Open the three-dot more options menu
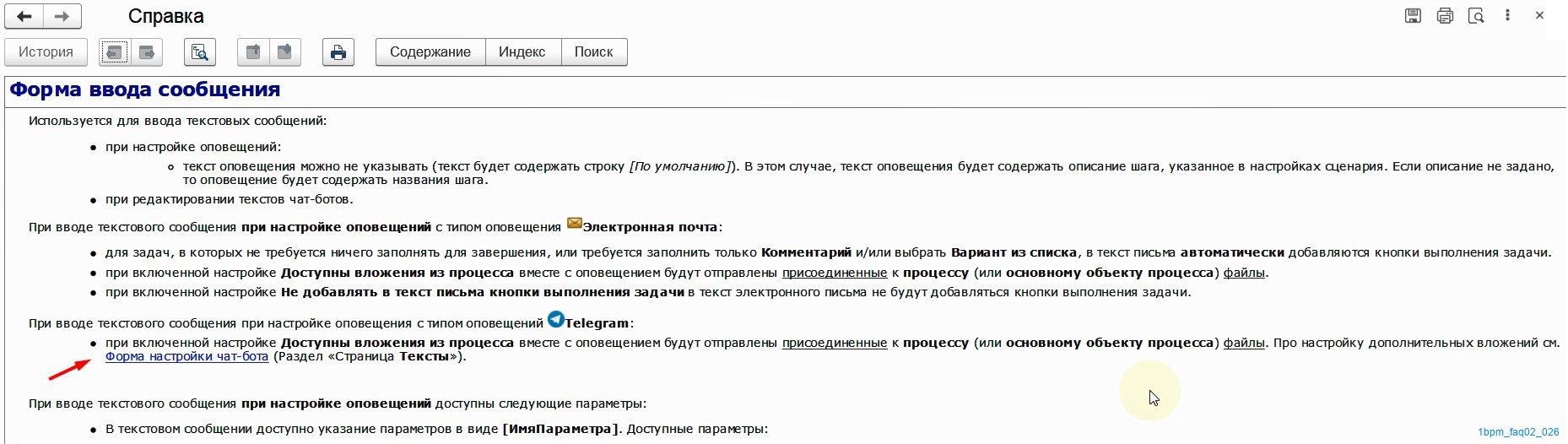Image resolution: width=1568 pixels, height=444 pixels. click(1507, 16)
